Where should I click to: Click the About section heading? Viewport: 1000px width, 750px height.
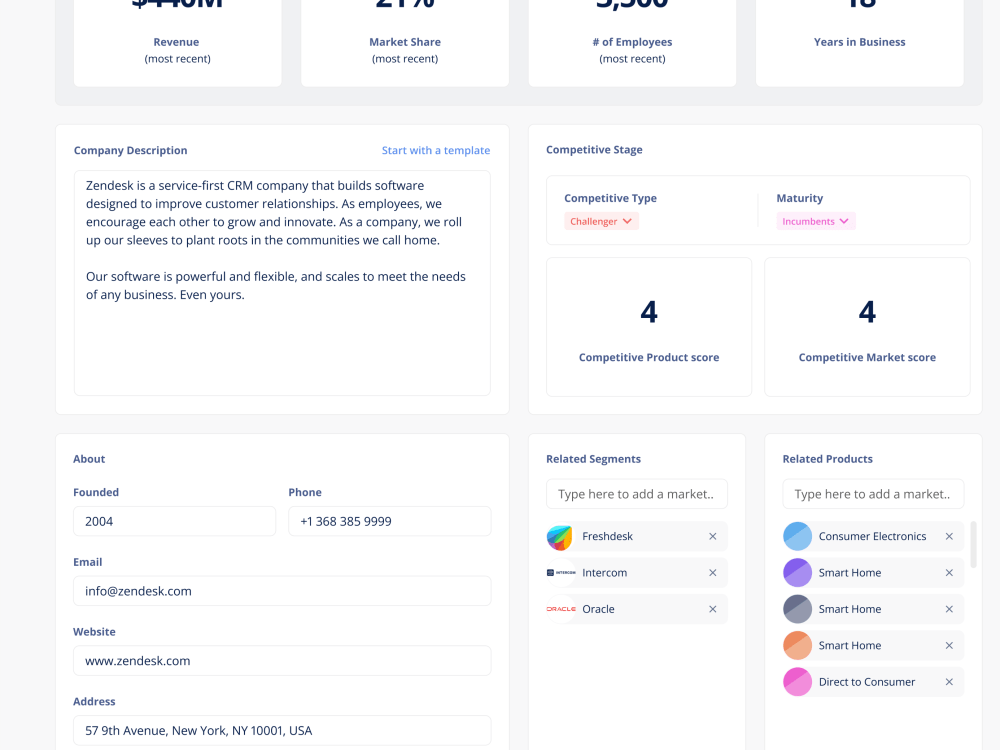click(x=89, y=459)
